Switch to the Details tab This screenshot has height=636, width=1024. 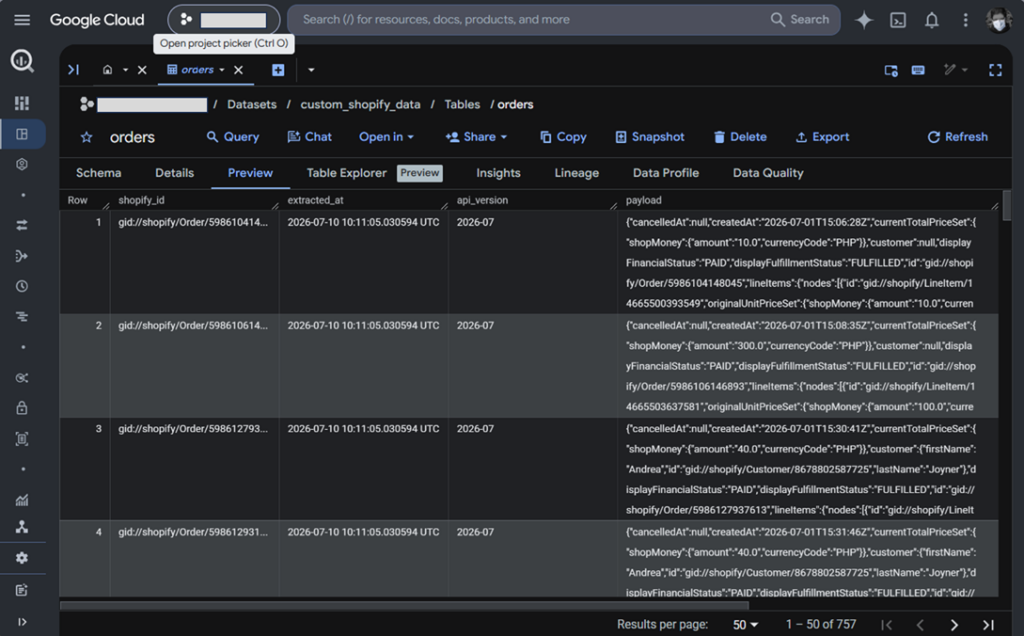click(x=174, y=173)
